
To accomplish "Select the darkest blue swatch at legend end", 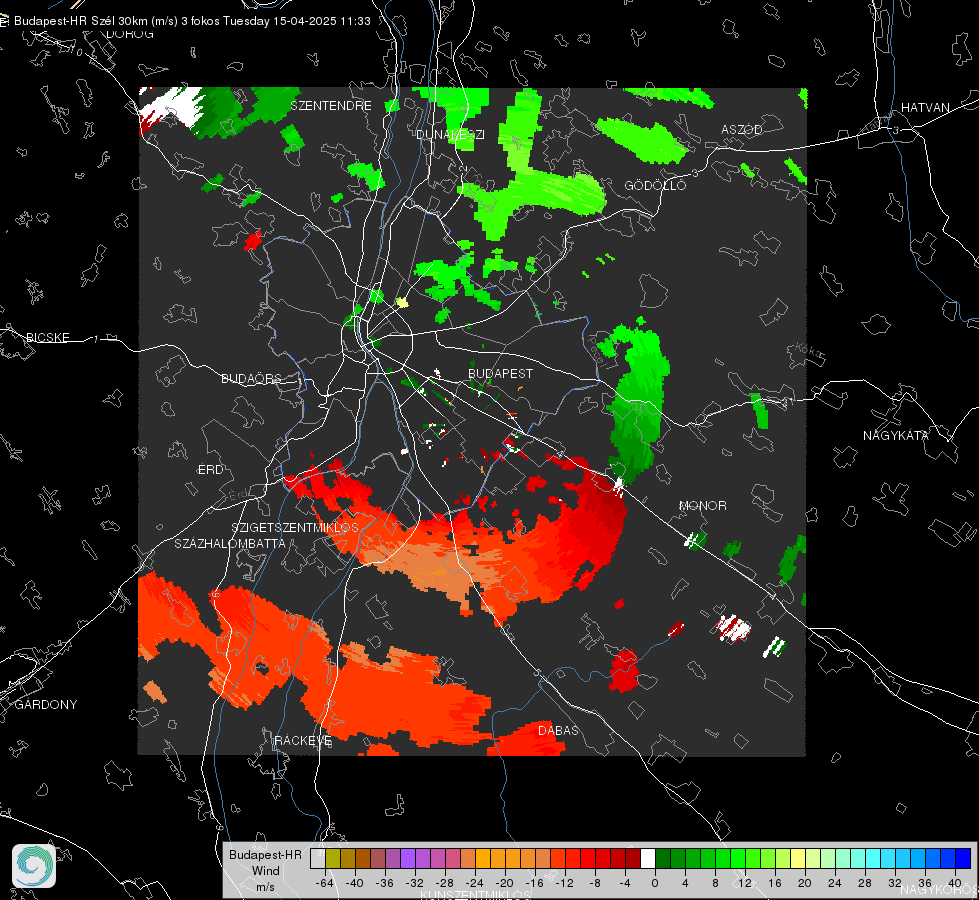I will (963, 859).
